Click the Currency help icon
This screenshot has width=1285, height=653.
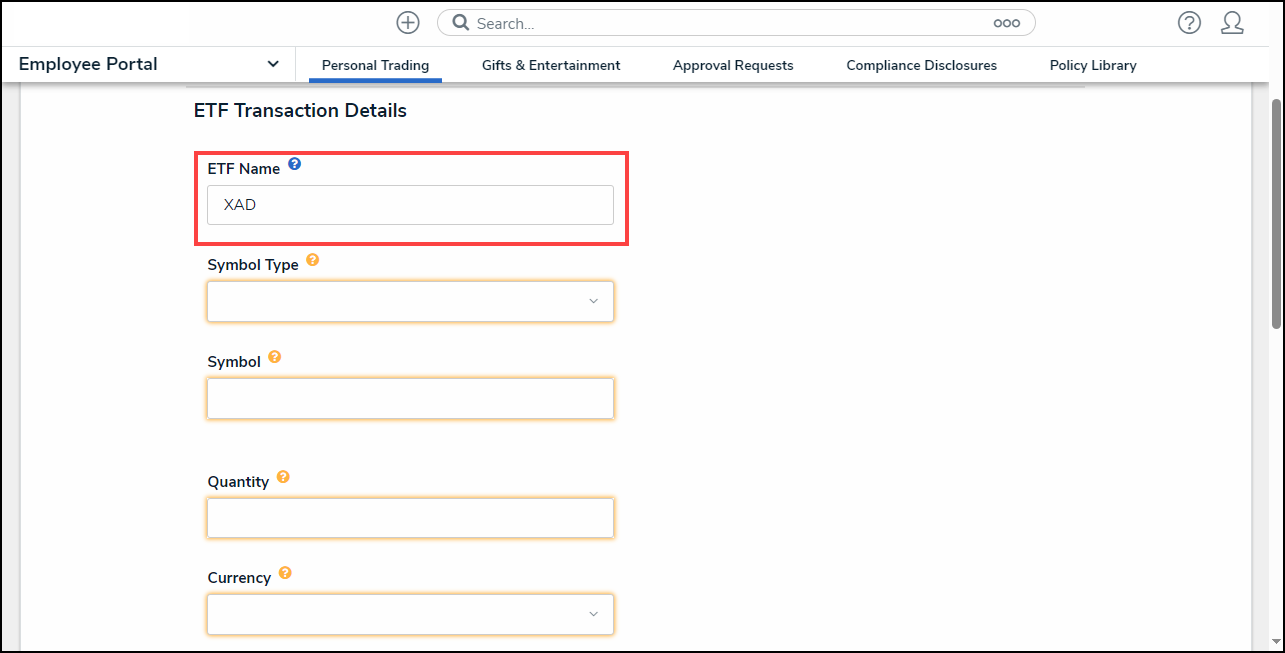[x=285, y=573]
